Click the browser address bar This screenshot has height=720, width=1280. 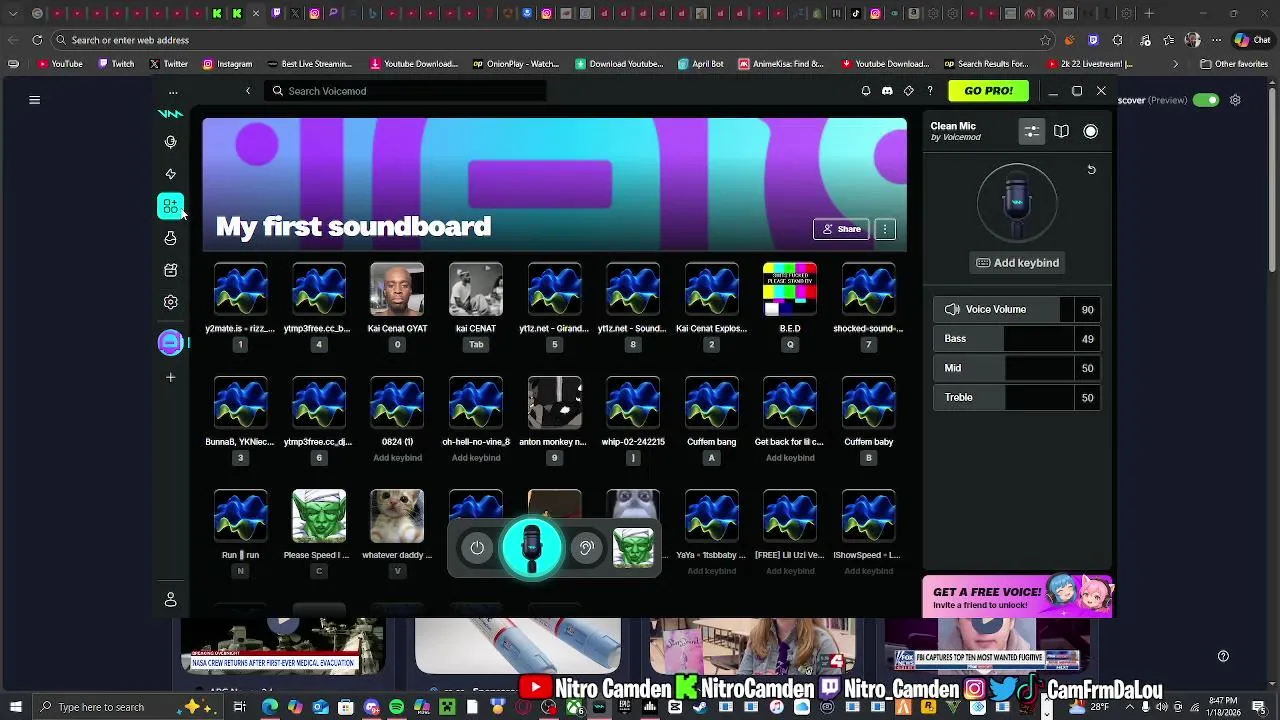[x=555, y=40]
